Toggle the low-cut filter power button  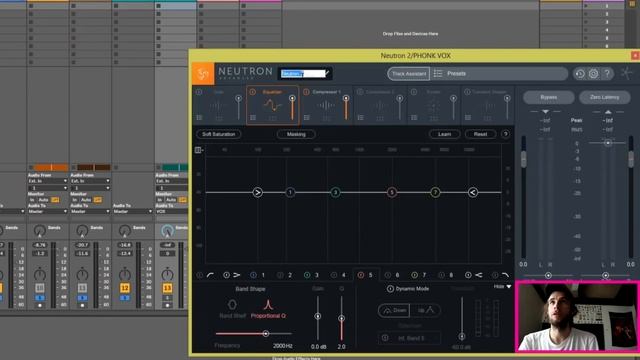click(200, 275)
